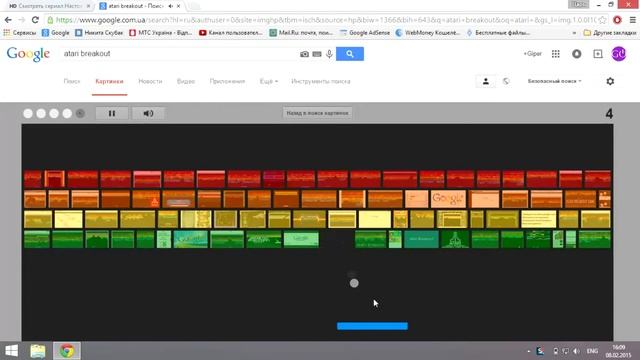Viewport: 640px width, 360px height.
Task: Mute the atari breakout tab audio
Action: tap(171, 6)
